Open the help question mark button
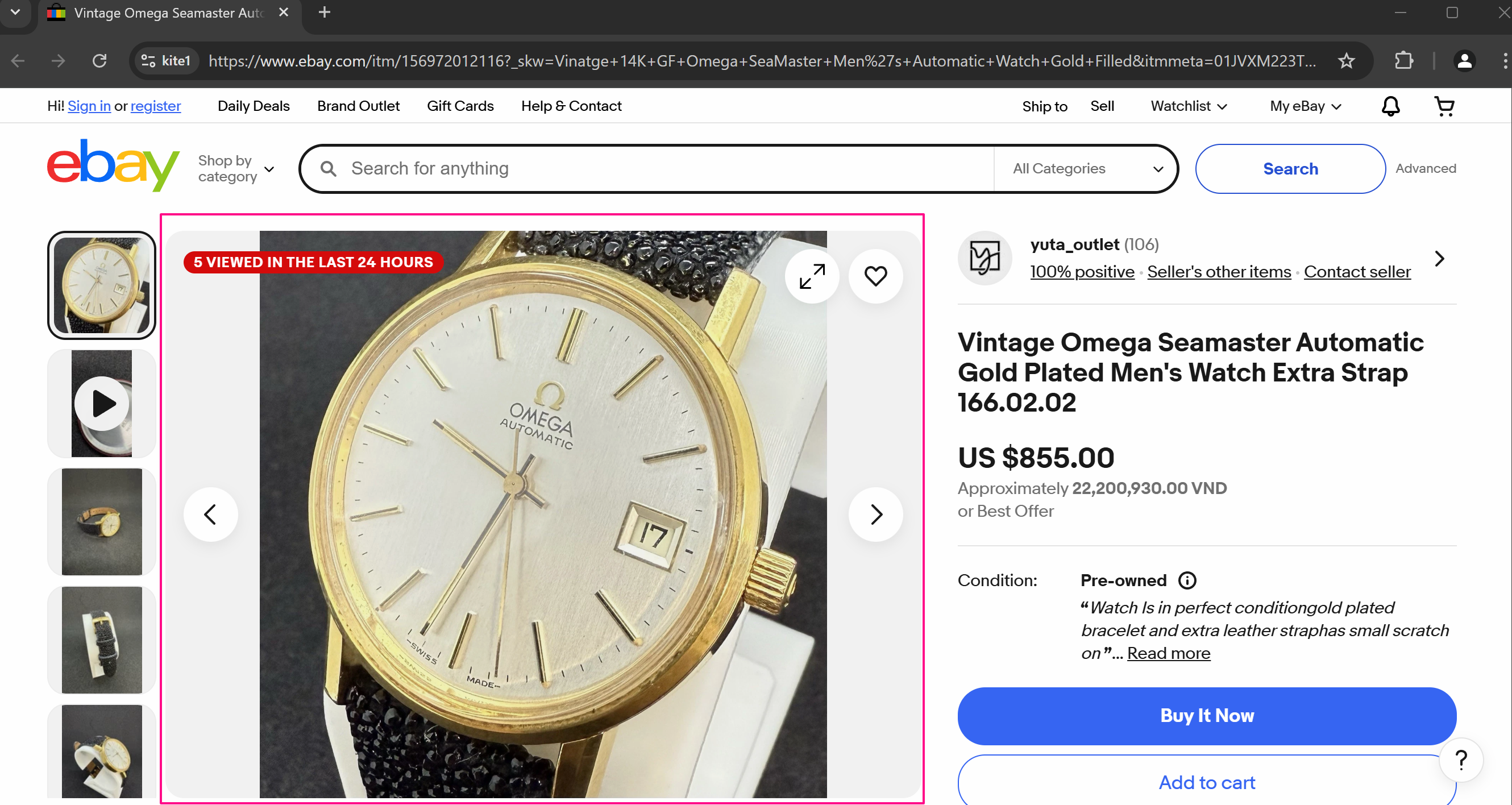The width and height of the screenshot is (1512, 805). tap(1461, 760)
